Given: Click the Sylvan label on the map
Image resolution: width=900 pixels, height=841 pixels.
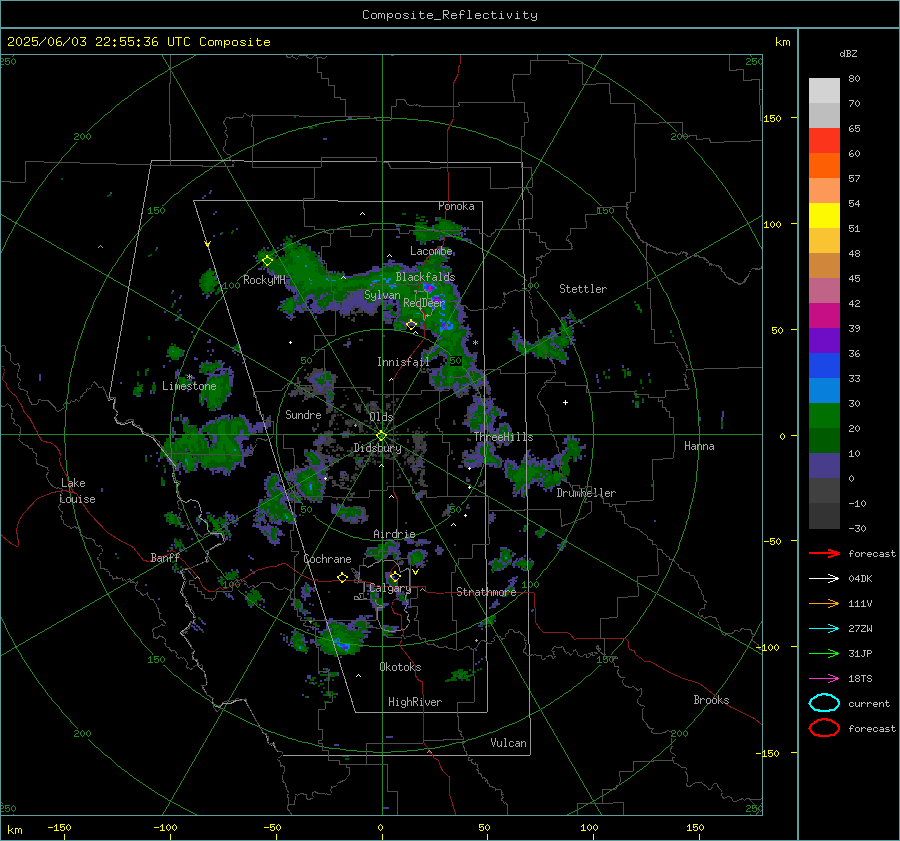Looking at the screenshot, I should [382, 295].
